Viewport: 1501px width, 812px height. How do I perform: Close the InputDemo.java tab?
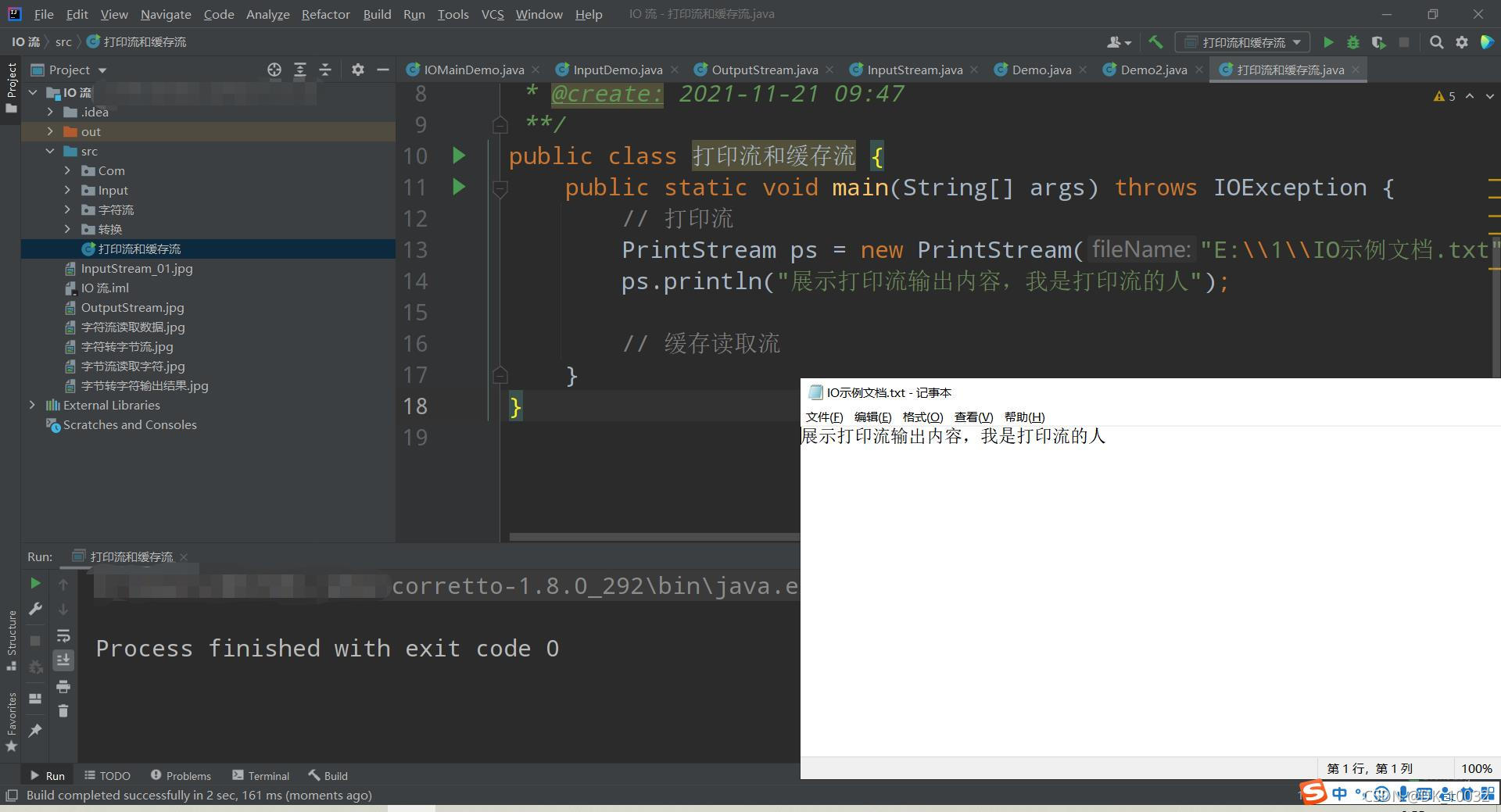click(x=674, y=70)
